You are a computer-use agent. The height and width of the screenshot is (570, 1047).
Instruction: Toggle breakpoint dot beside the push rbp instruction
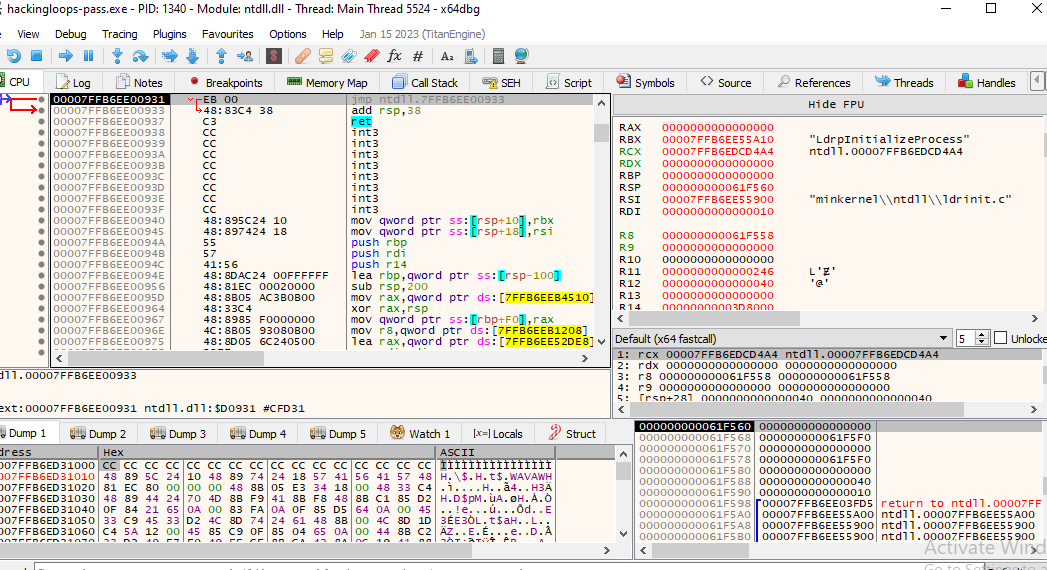(x=41, y=243)
